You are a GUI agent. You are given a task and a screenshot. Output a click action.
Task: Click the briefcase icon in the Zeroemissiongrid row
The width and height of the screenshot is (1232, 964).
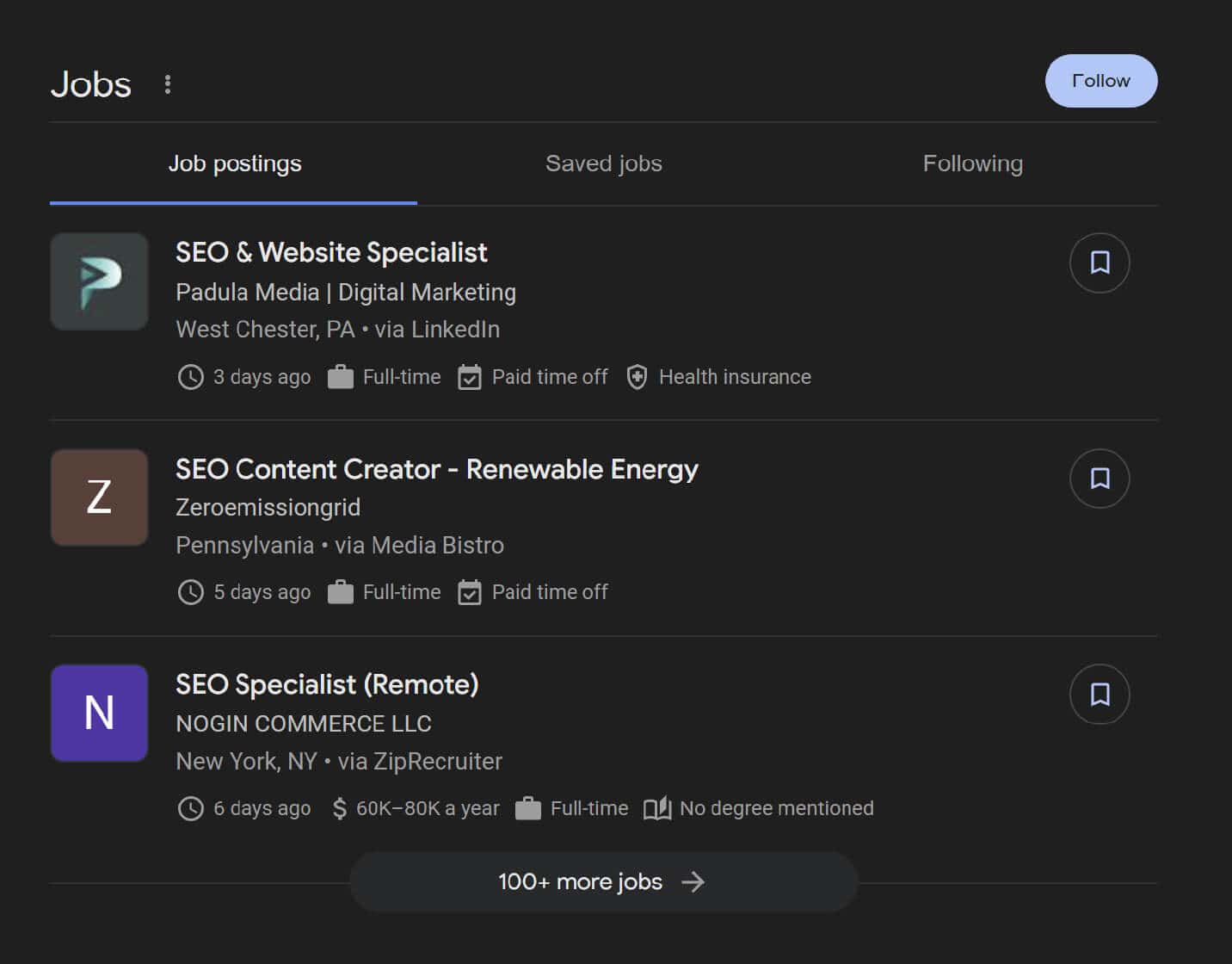click(x=341, y=592)
